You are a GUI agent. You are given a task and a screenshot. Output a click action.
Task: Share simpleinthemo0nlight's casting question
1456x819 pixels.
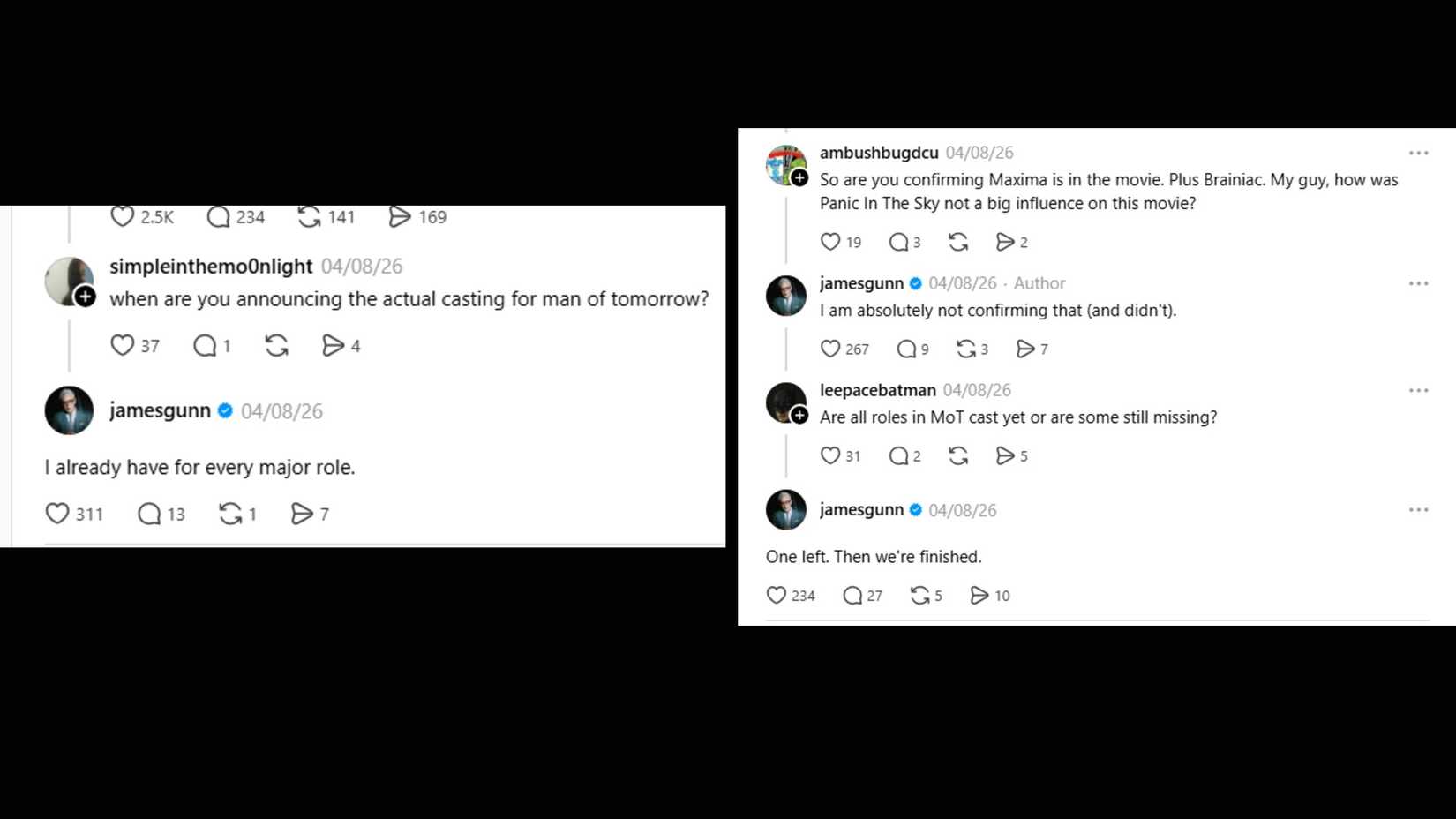pos(334,346)
